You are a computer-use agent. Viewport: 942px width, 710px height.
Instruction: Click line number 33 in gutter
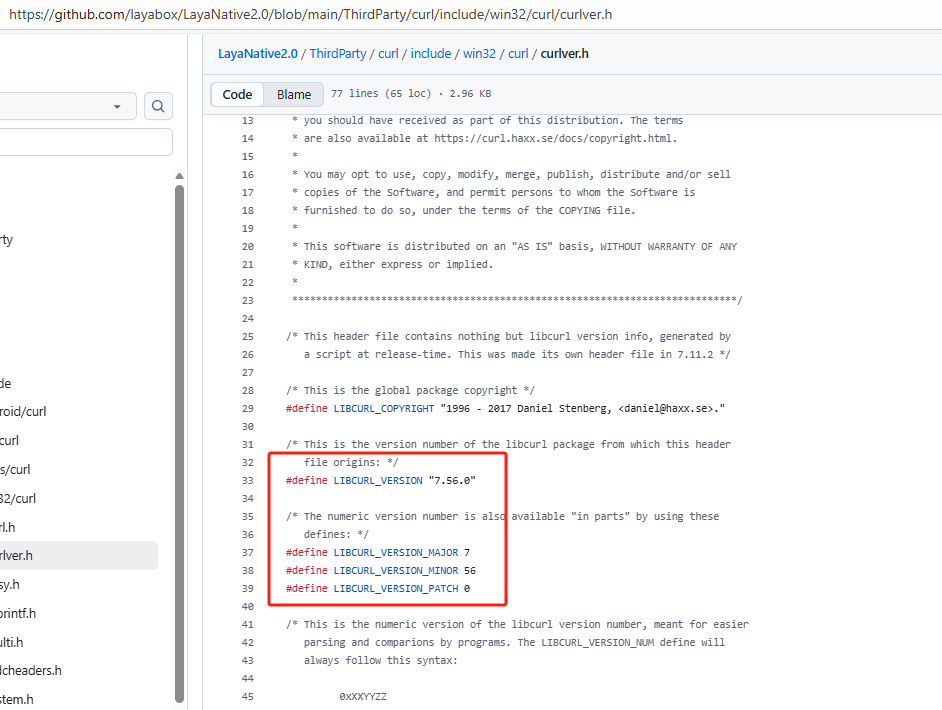(247, 480)
